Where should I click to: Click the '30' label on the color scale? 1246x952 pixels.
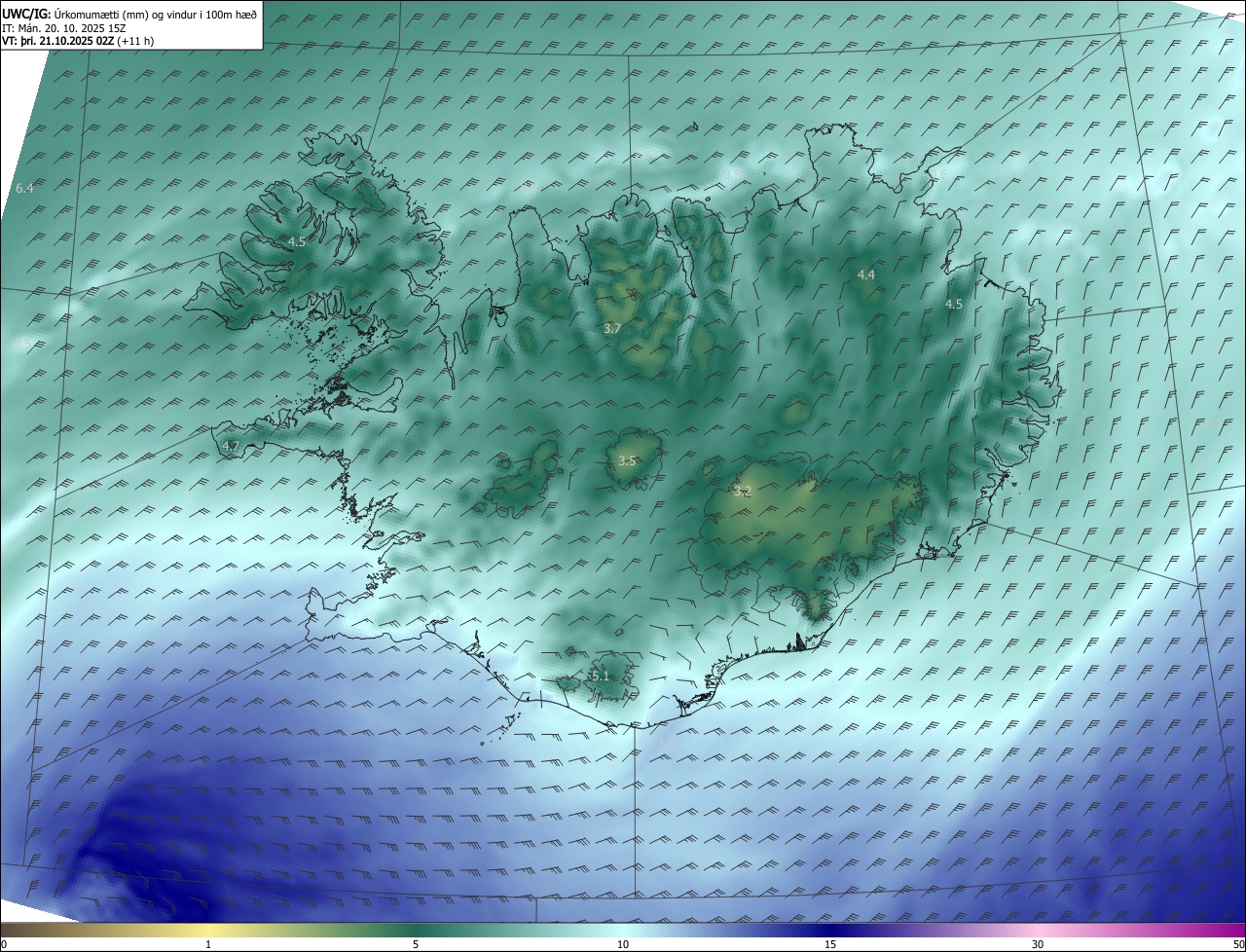[1038, 944]
